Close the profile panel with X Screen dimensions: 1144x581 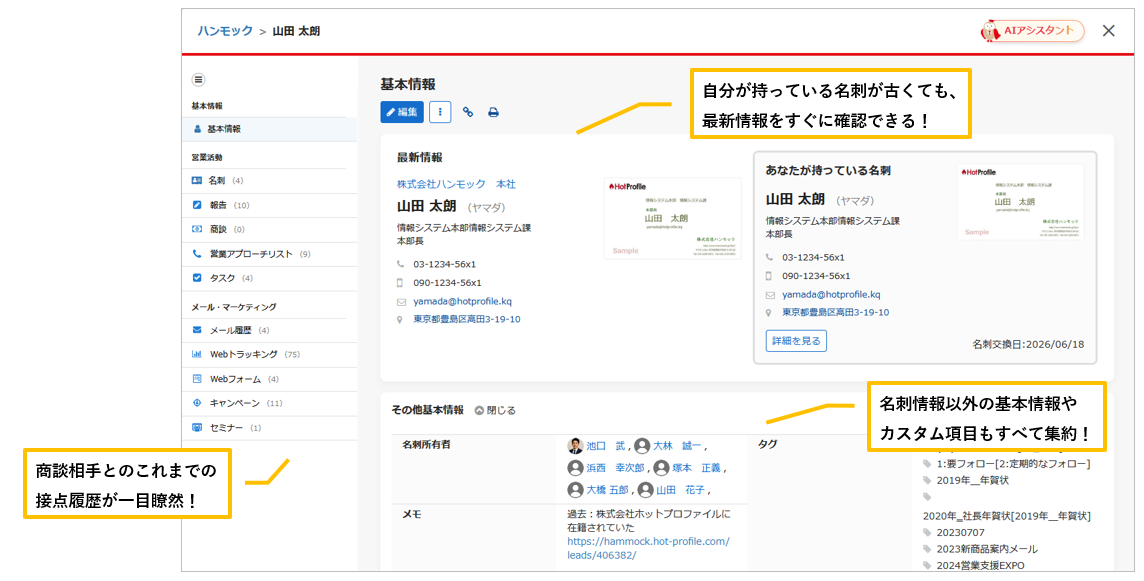point(1108,31)
